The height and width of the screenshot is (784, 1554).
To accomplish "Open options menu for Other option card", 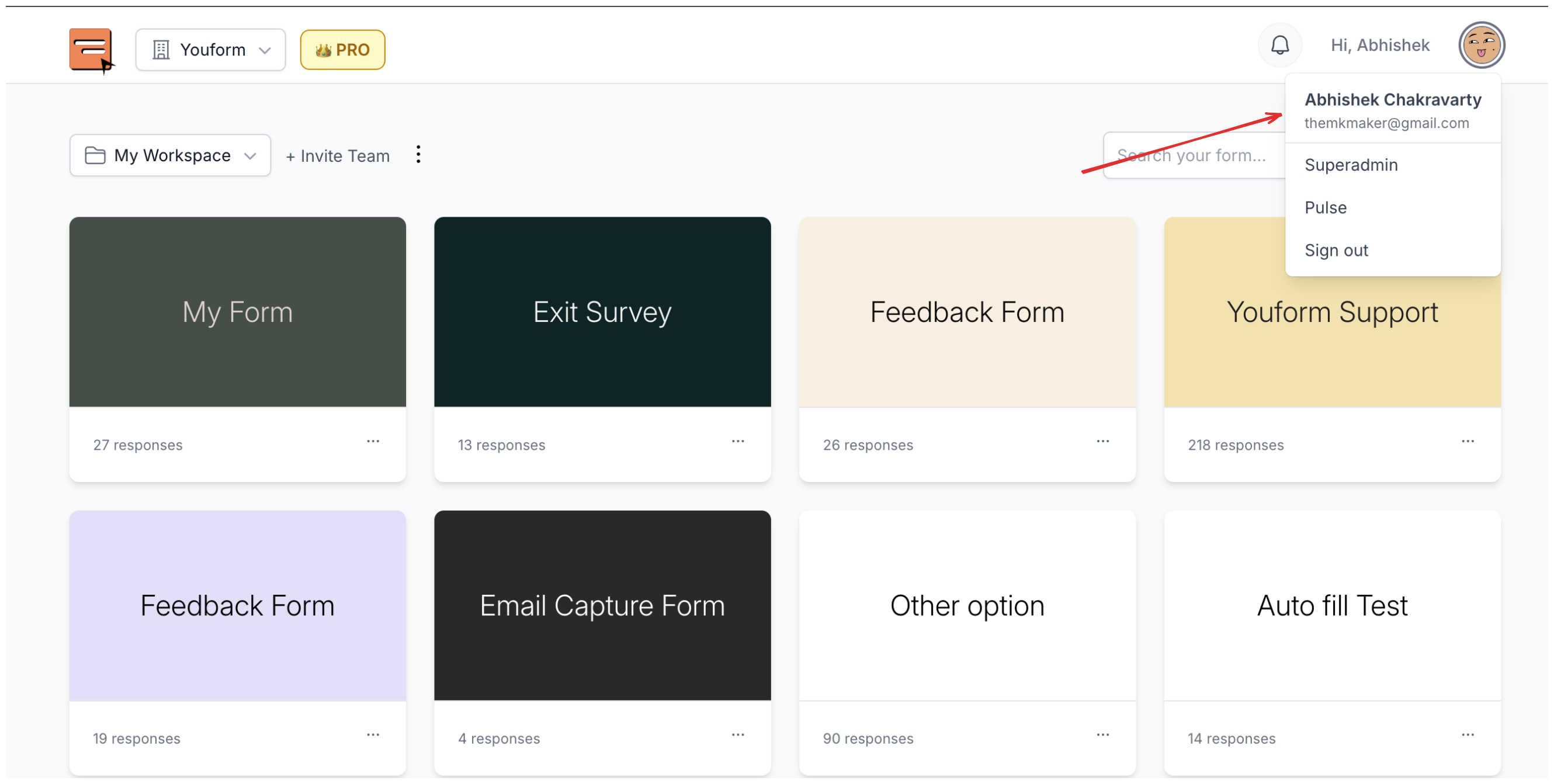I will 1103,736.
